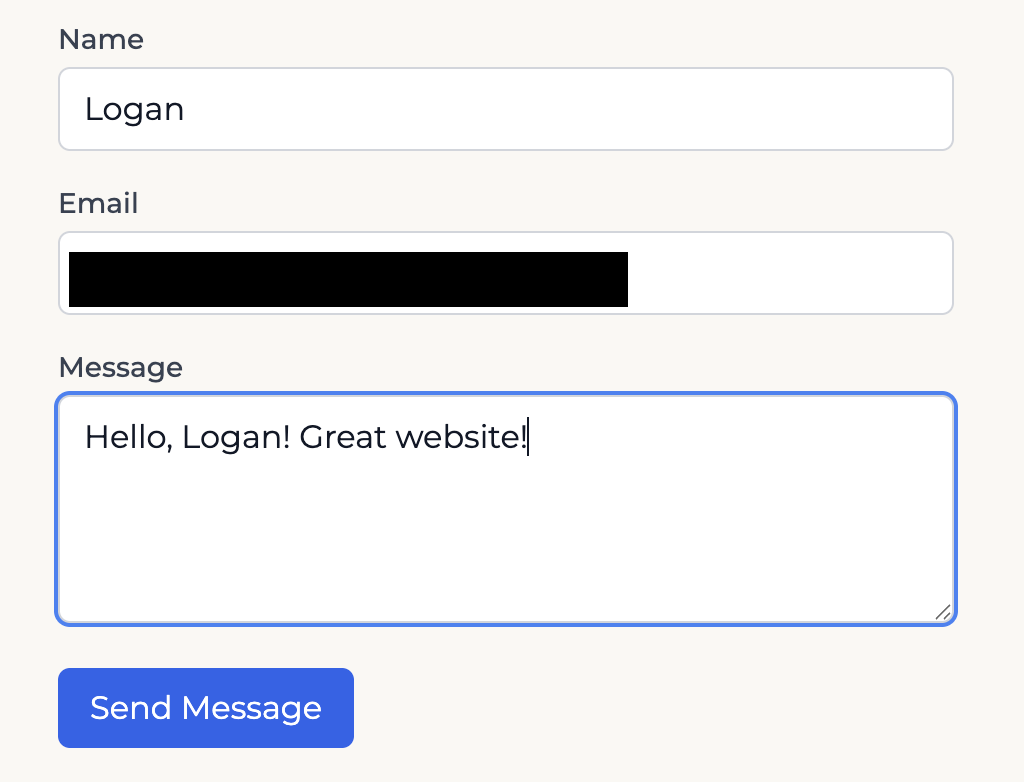Click the word "Send" on the blue button

tap(131, 708)
